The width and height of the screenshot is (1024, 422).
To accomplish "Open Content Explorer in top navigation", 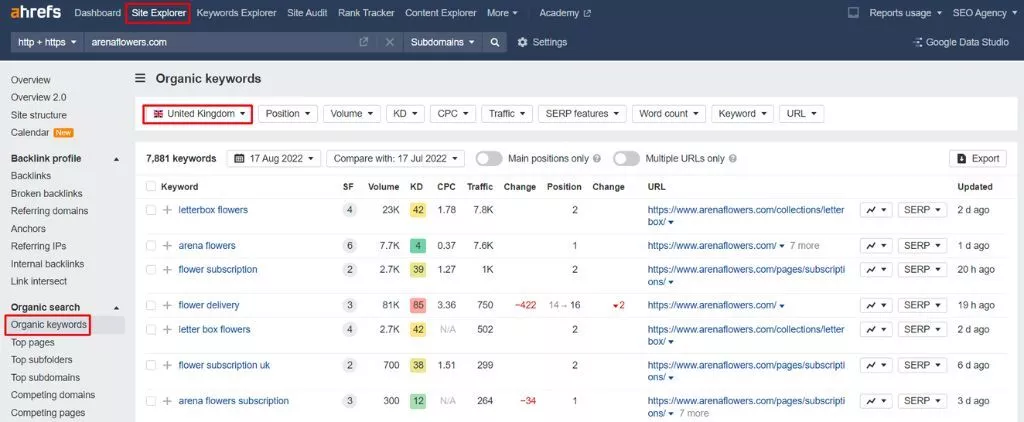I will click(x=441, y=12).
